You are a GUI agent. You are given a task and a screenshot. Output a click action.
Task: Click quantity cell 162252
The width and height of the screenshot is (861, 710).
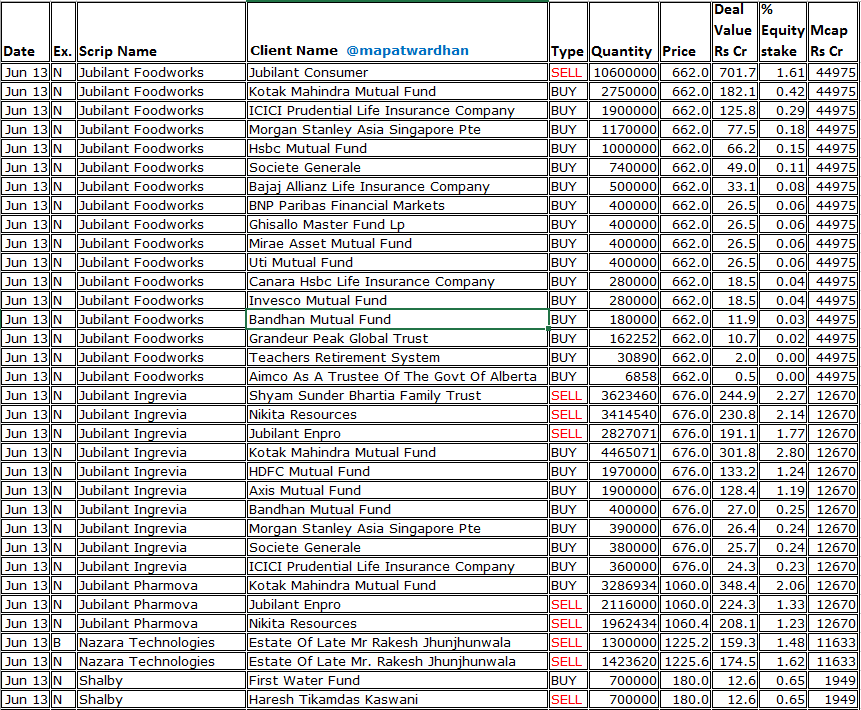[x=624, y=338]
